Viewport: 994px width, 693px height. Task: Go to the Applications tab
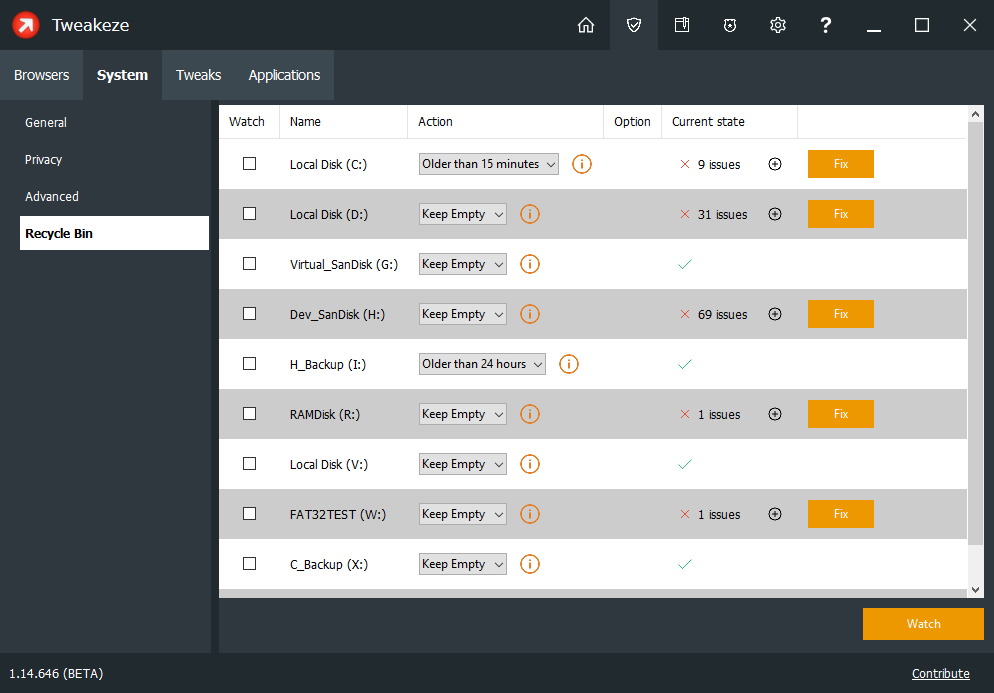point(284,75)
